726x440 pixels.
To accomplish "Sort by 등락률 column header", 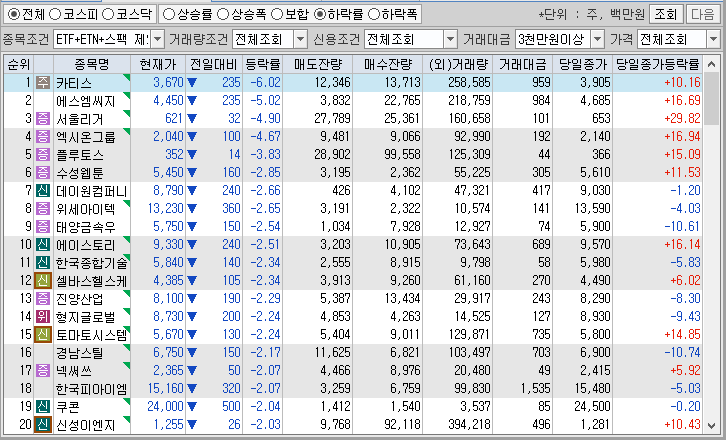I will [263, 64].
